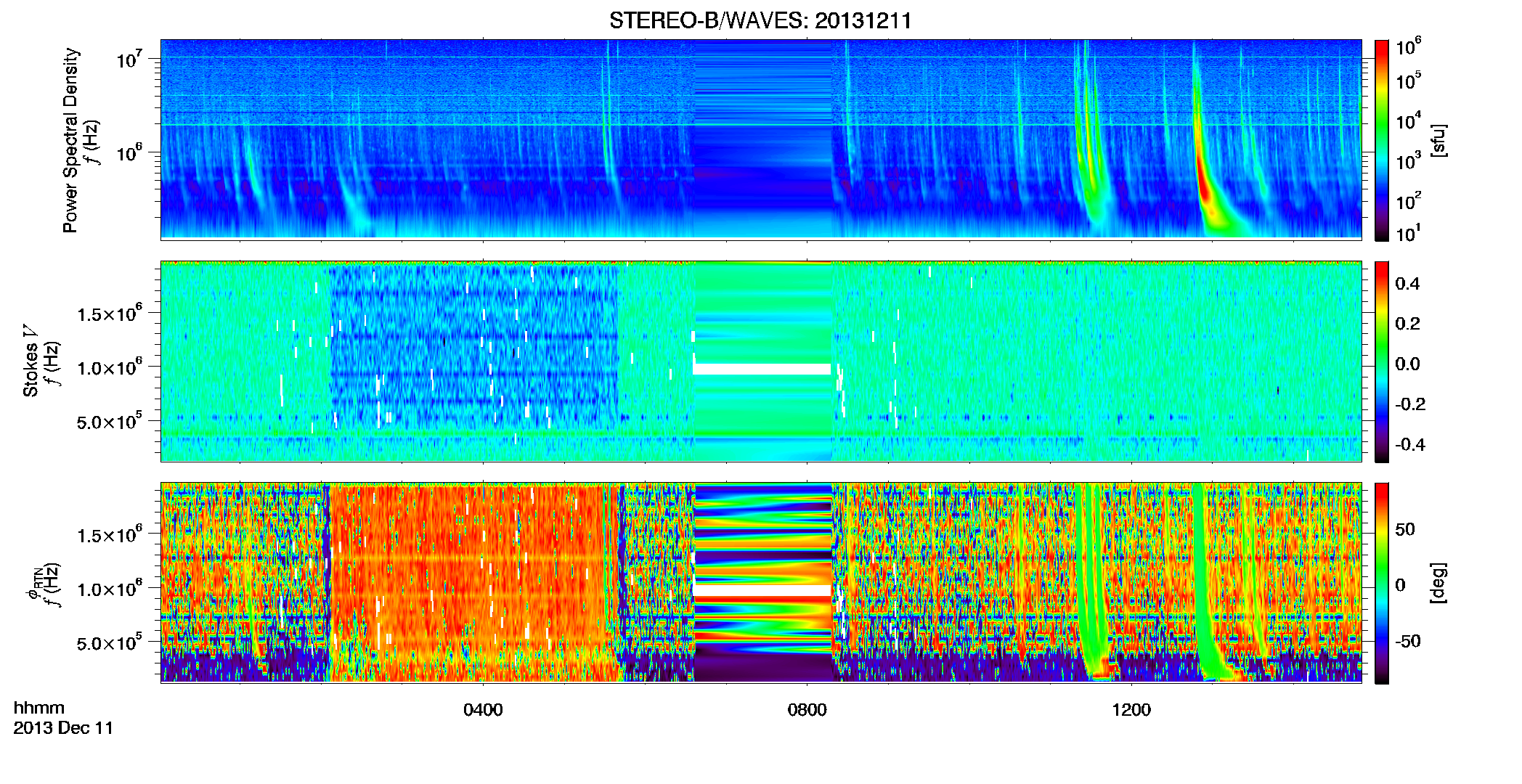This screenshot has height=784, width=1522.
Task: Click the degrees color bar gradient
Action: (x=1382, y=583)
